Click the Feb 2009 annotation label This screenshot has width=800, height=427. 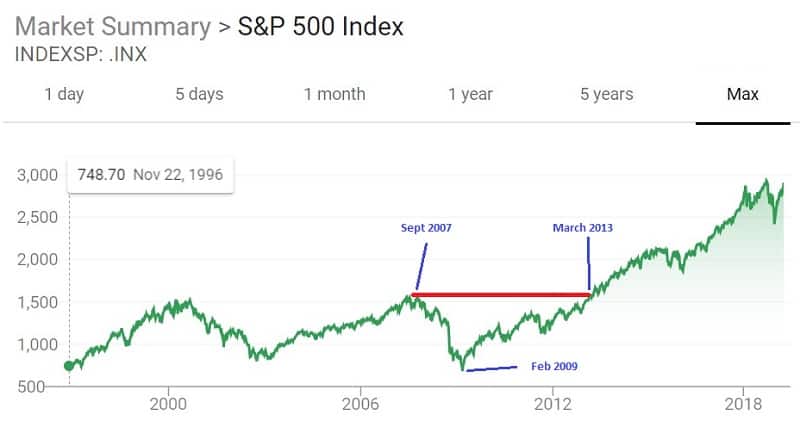[x=552, y=366]
